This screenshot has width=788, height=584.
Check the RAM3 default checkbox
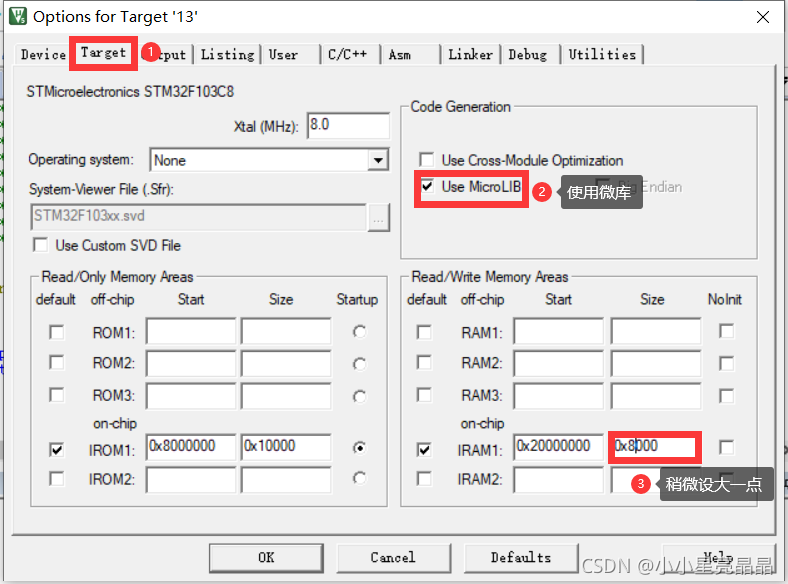pos(424,395)
